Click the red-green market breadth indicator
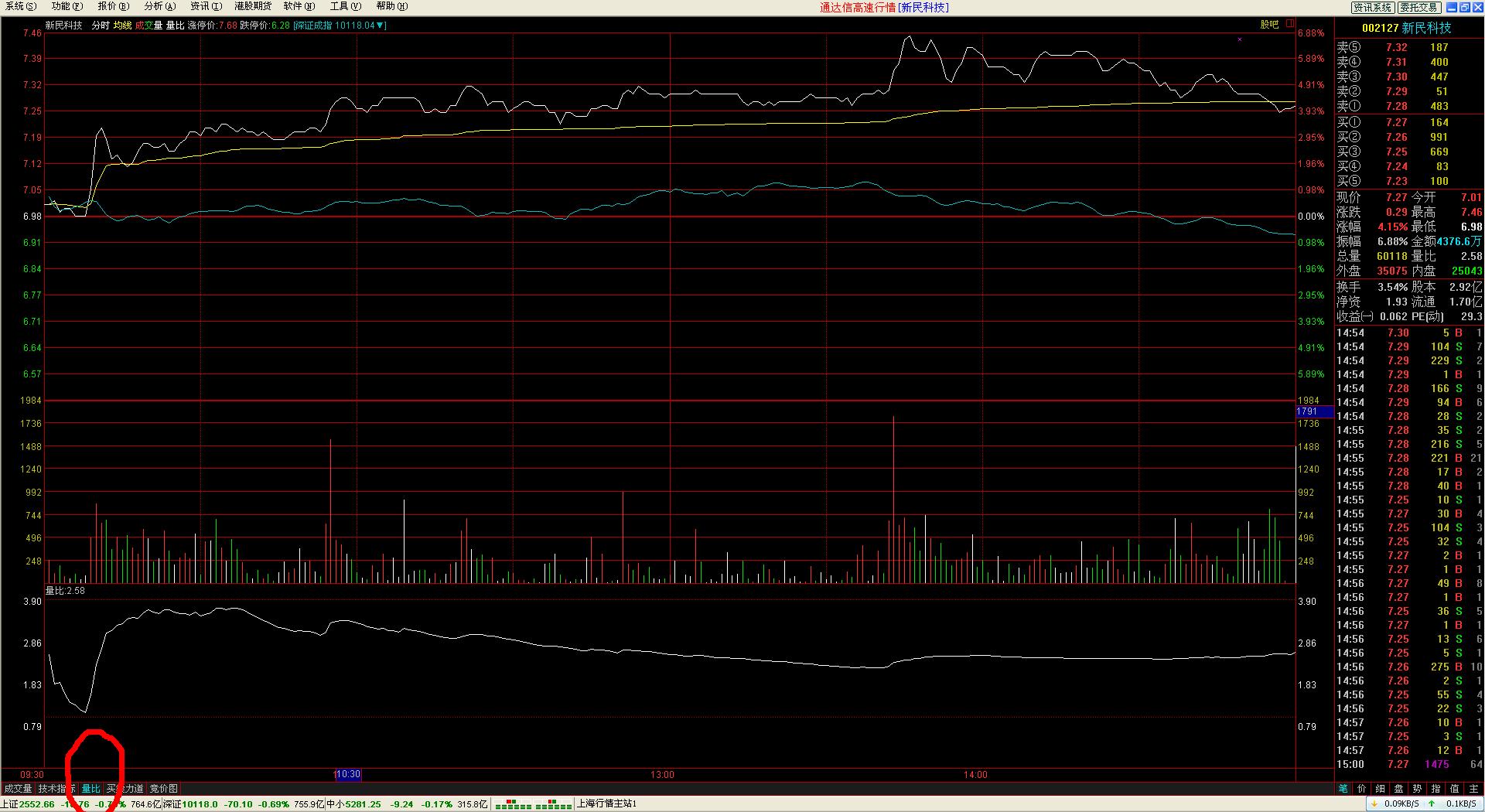The height and width of the screenshot is (812, 1485). [534, 804]
